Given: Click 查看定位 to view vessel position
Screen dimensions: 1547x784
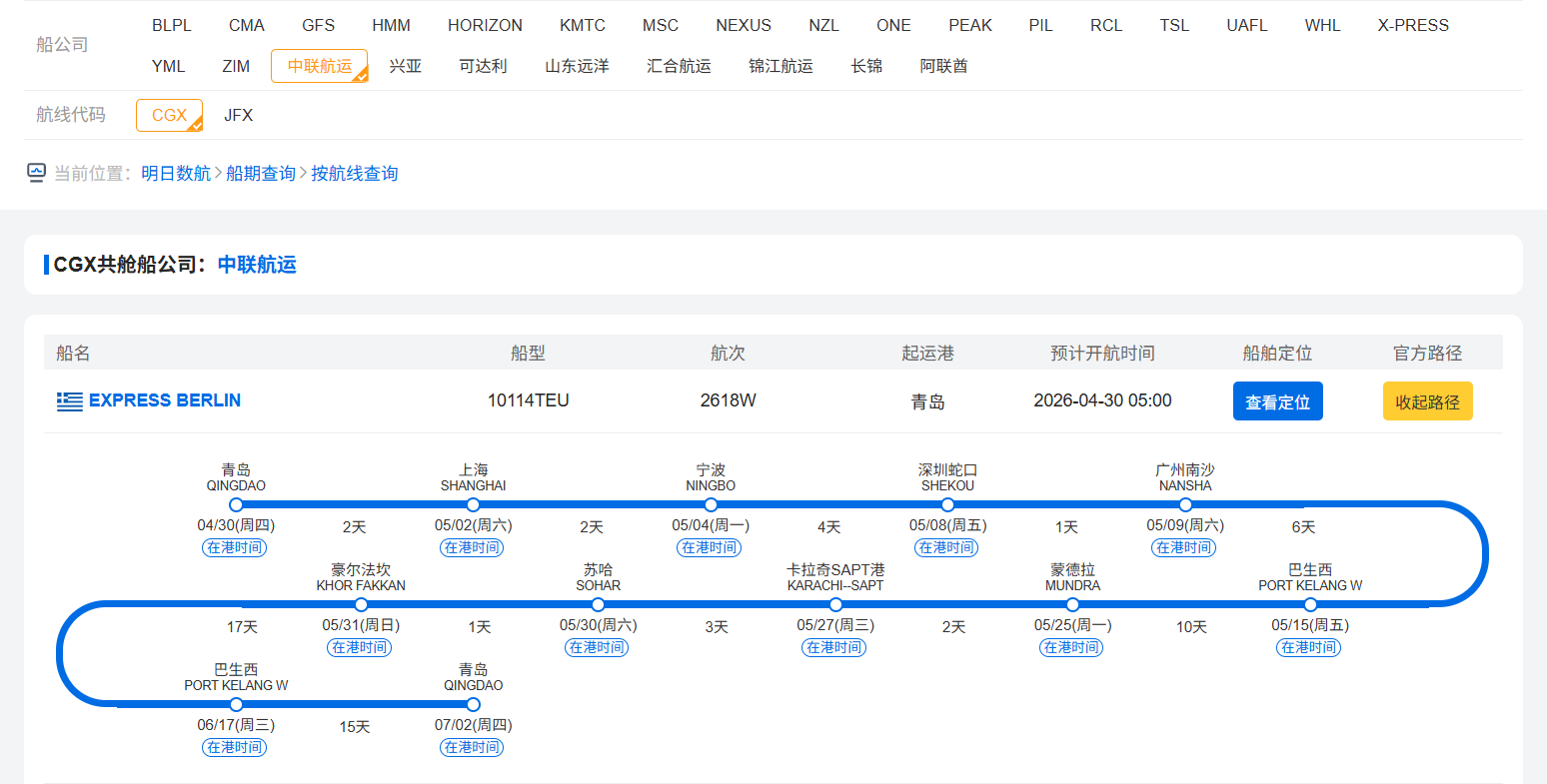Looking at the screenshot, I should [x=1277, y=401].
